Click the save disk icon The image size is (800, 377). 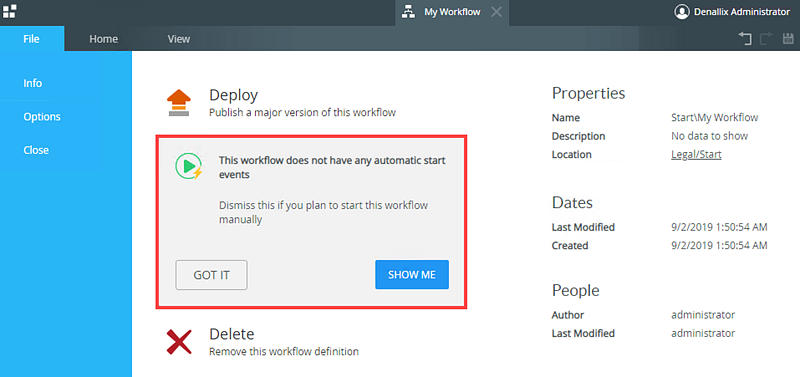pyautogui.click(x=788, y=39)
